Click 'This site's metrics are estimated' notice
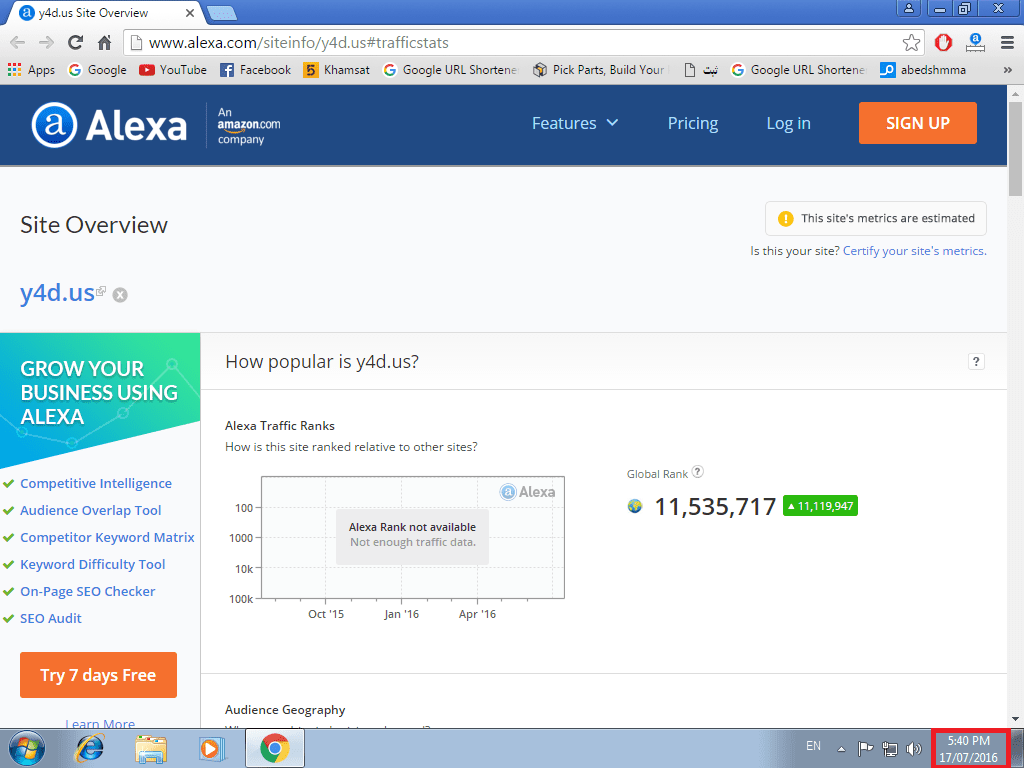 click(x=876, y=218)
